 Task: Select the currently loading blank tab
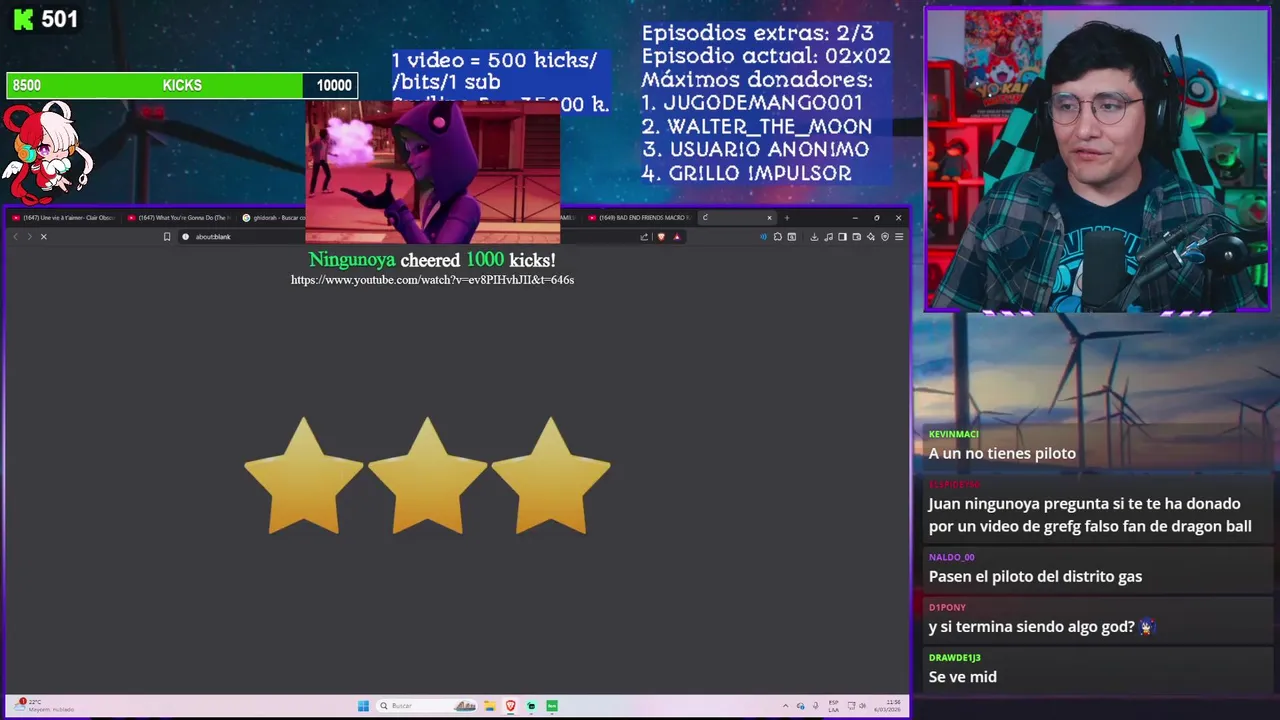tap(737, 218)
